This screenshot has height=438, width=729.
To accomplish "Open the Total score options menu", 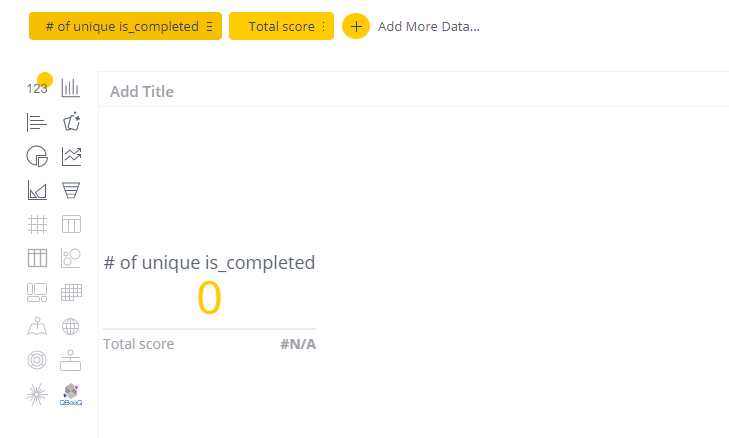I will [324, 27].
